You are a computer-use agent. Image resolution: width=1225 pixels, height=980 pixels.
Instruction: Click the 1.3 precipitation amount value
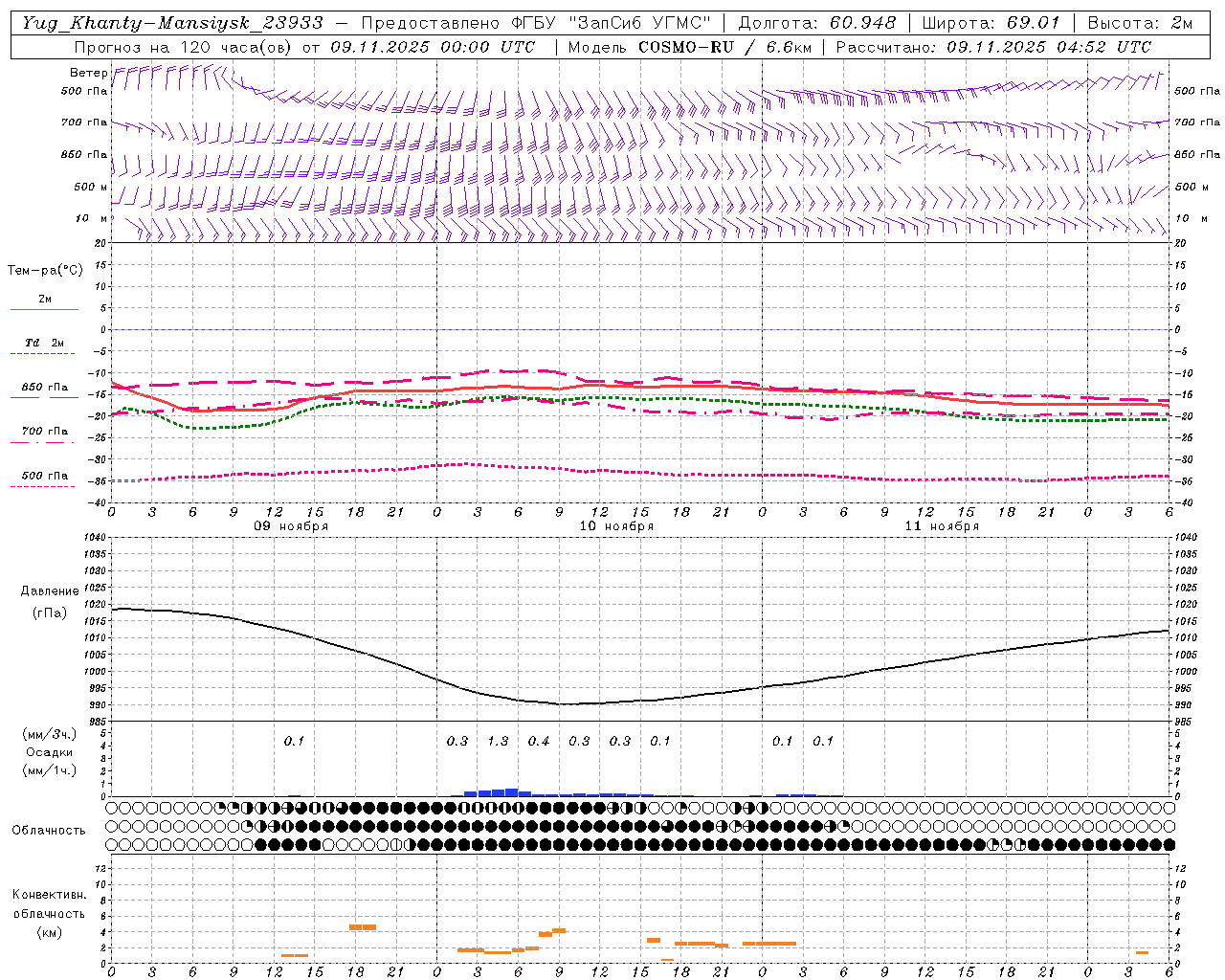(498, 741)
